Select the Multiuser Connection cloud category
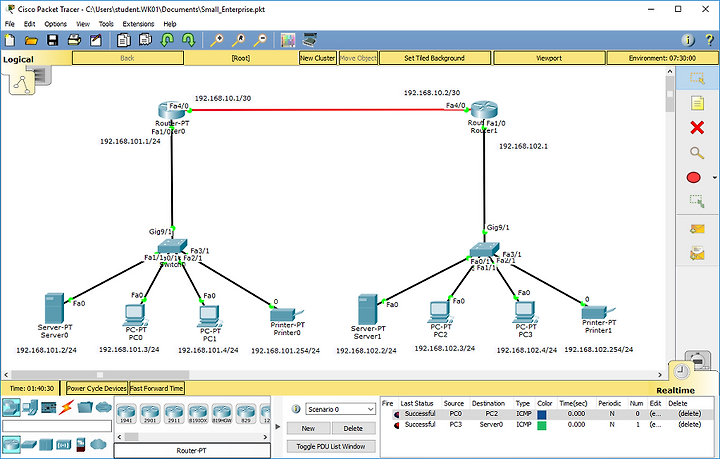The image size is (720, 459). [104, 407]
